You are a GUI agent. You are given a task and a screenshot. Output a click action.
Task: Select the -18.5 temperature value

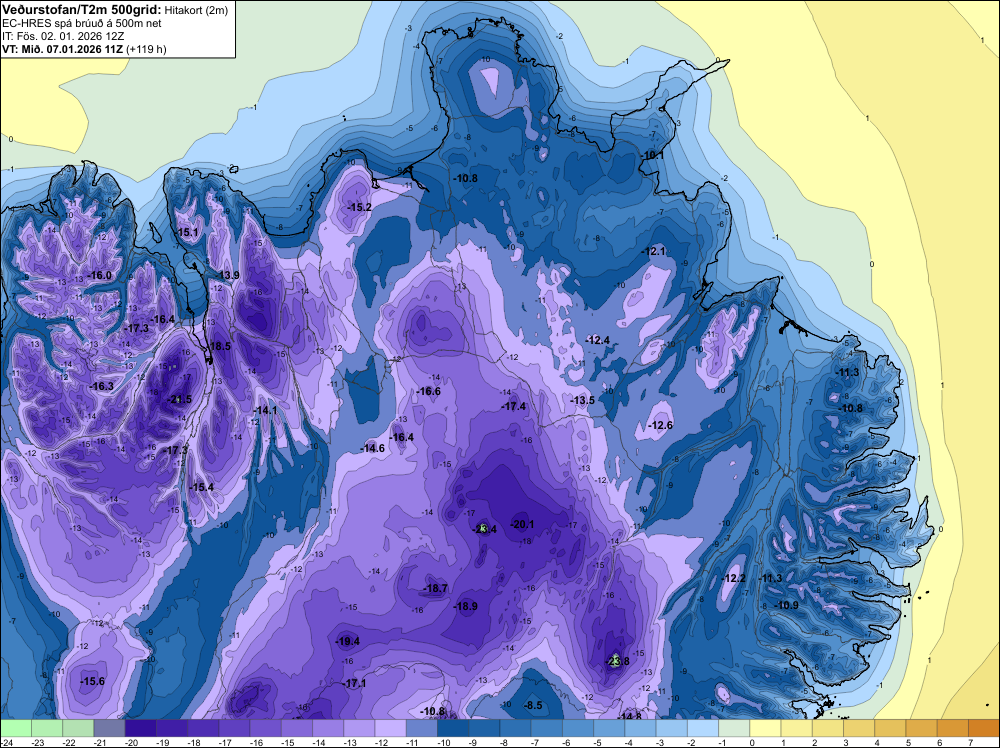point(219,346)
